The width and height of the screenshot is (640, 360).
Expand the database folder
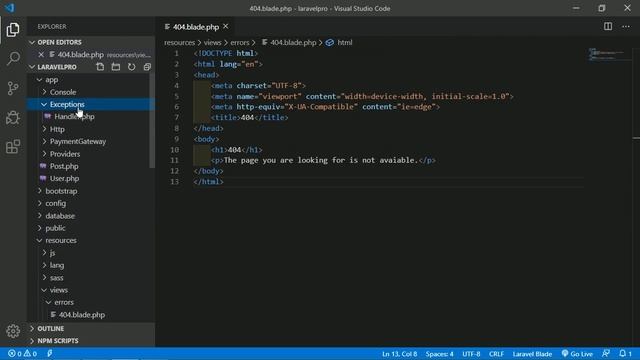(x=40, y=216)
